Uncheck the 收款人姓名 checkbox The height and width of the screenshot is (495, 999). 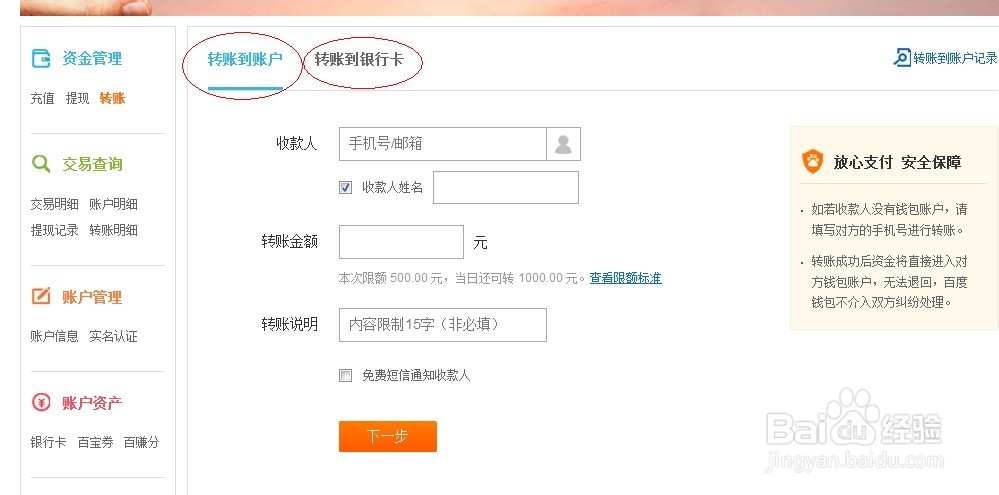[345, 187]
